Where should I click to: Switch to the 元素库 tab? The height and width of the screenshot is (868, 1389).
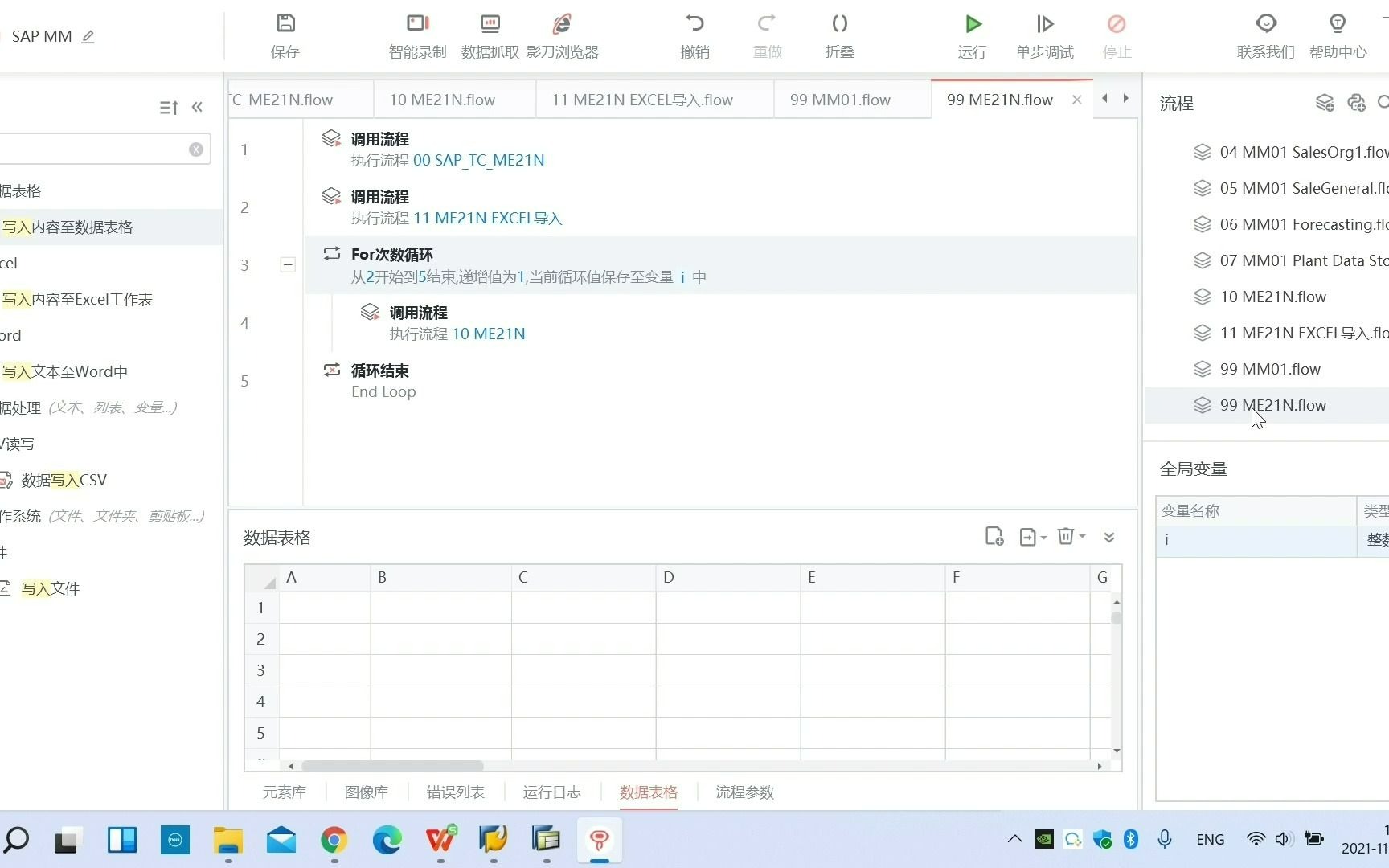coord(285,792)
